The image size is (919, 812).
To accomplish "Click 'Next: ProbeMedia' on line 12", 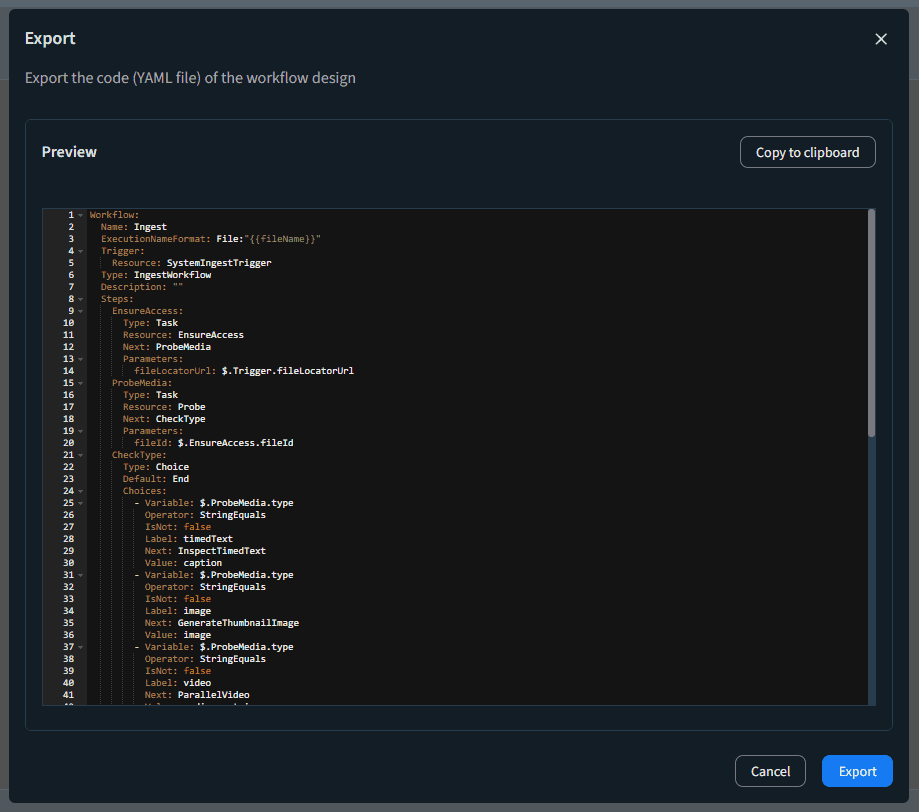I will pyautogui.click(x=166, y=347).
